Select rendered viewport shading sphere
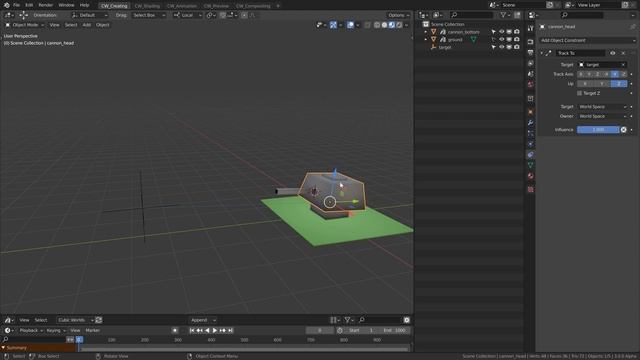Viewport: 640px width, 360px height. click(399, 25)
